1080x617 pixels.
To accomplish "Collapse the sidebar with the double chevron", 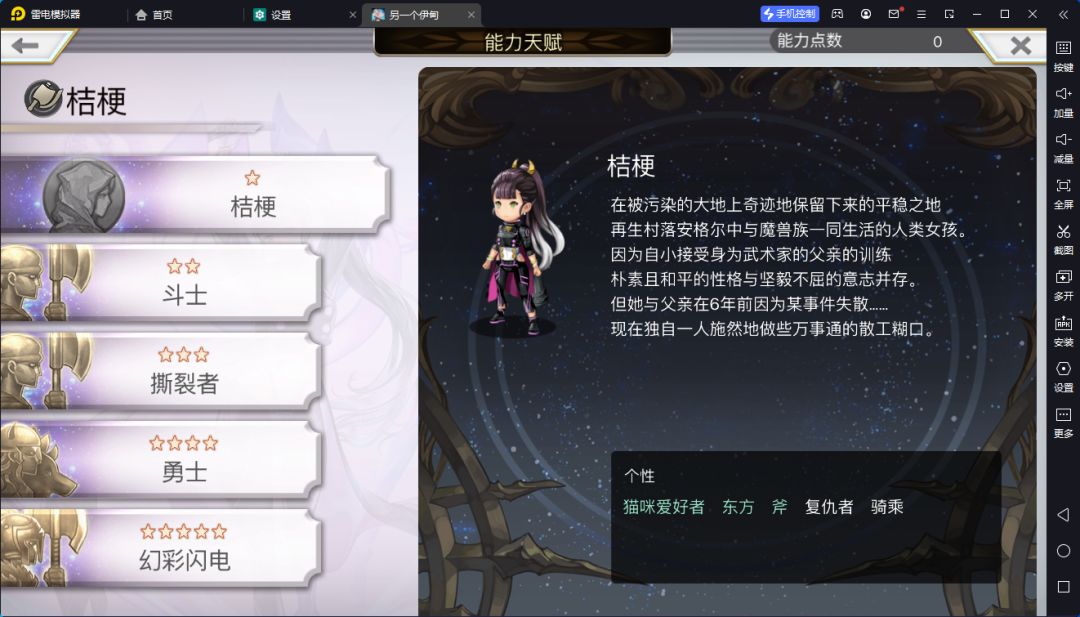I will pyautogui.click(x=1063, y=14).
